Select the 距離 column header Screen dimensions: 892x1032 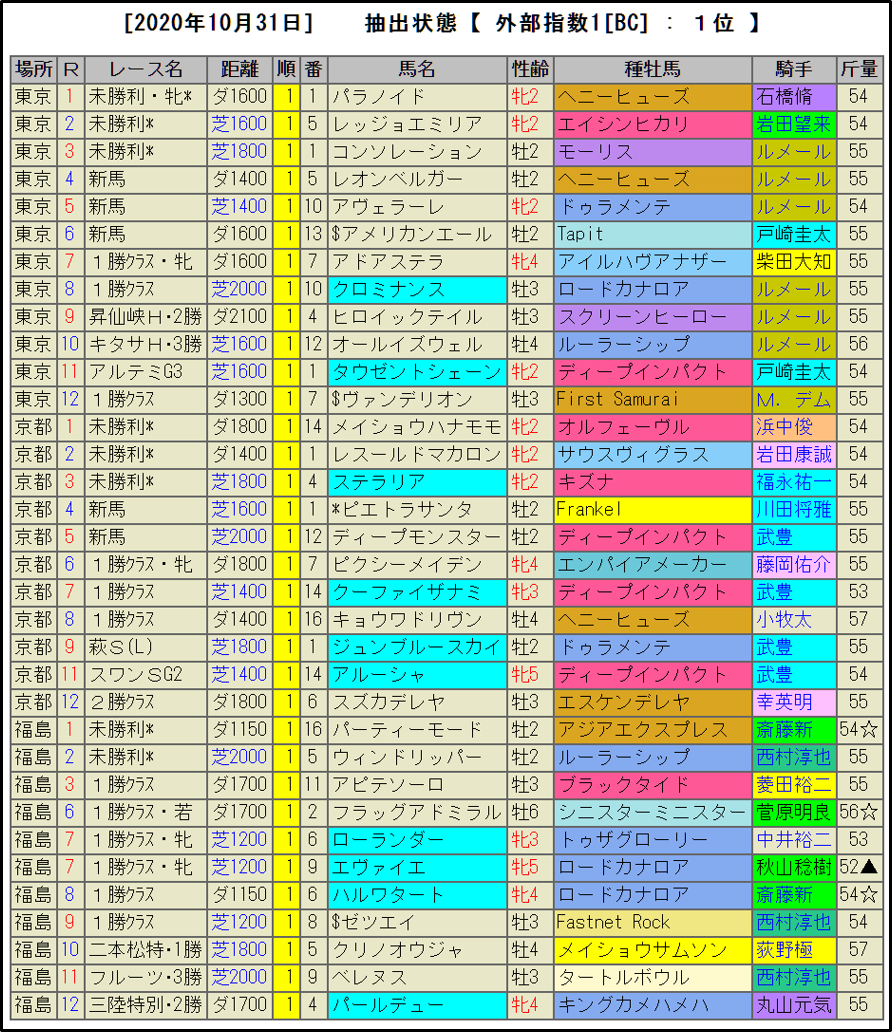[x=239, y=69]
